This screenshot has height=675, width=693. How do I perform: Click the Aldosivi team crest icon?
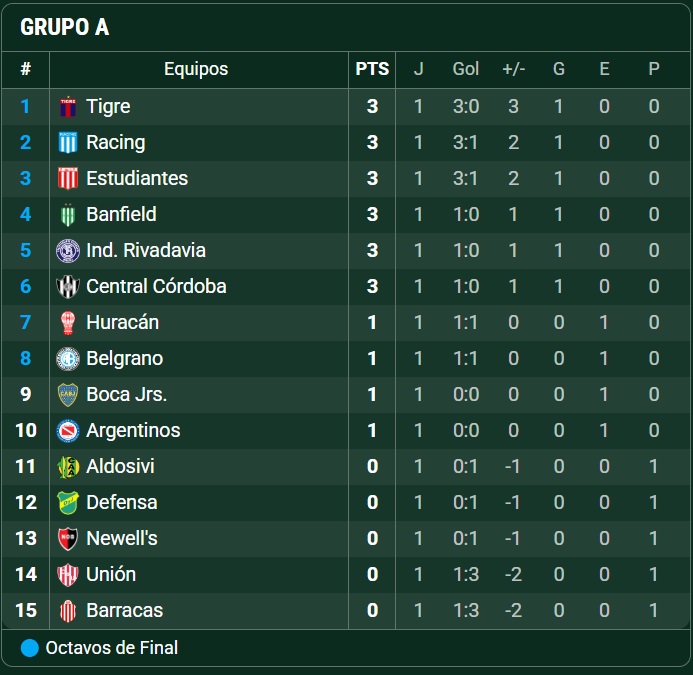point(68,467)
